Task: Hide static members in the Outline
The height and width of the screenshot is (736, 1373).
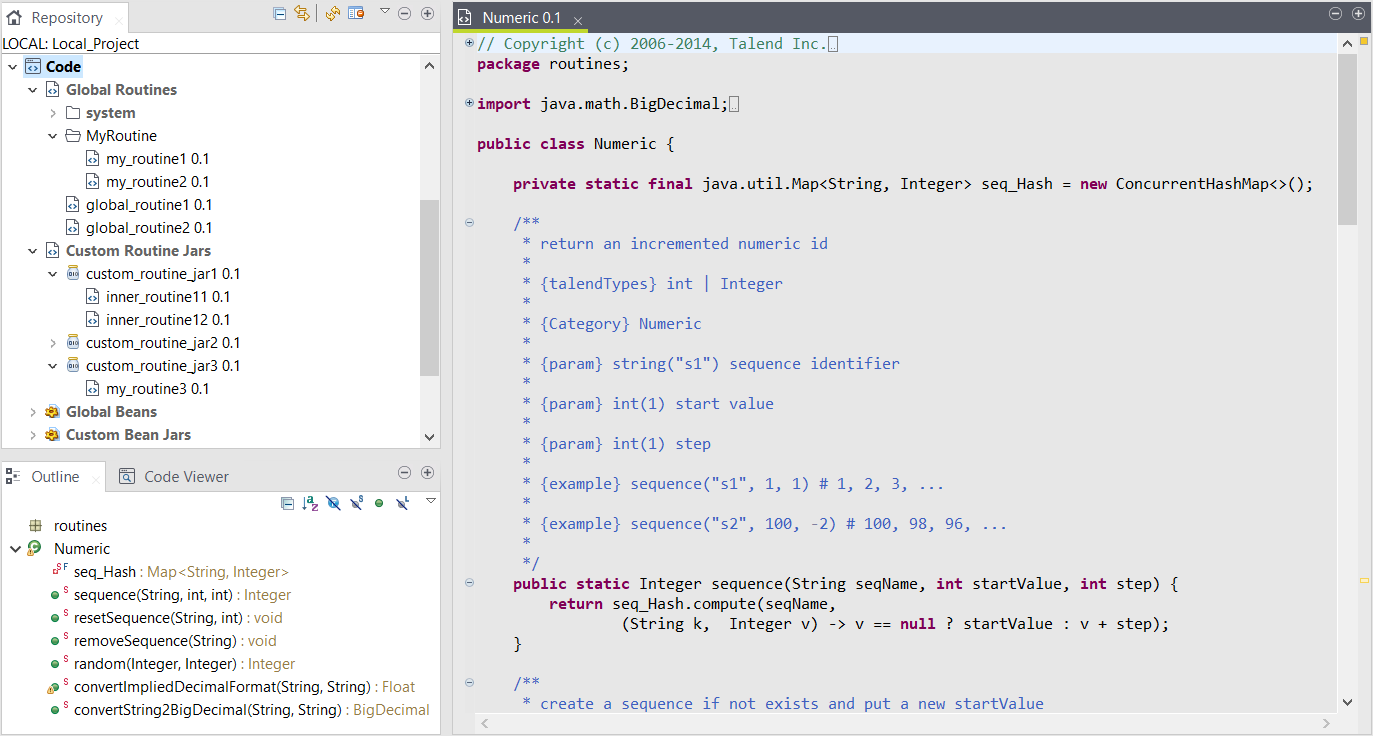Action: [x=356, y=502]
